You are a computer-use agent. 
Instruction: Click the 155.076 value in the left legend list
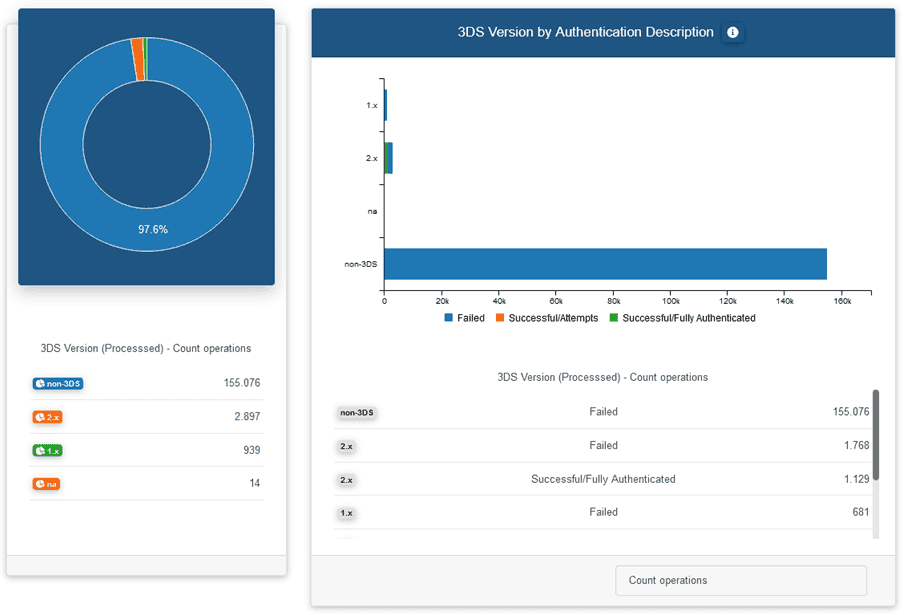pos(242,383)
